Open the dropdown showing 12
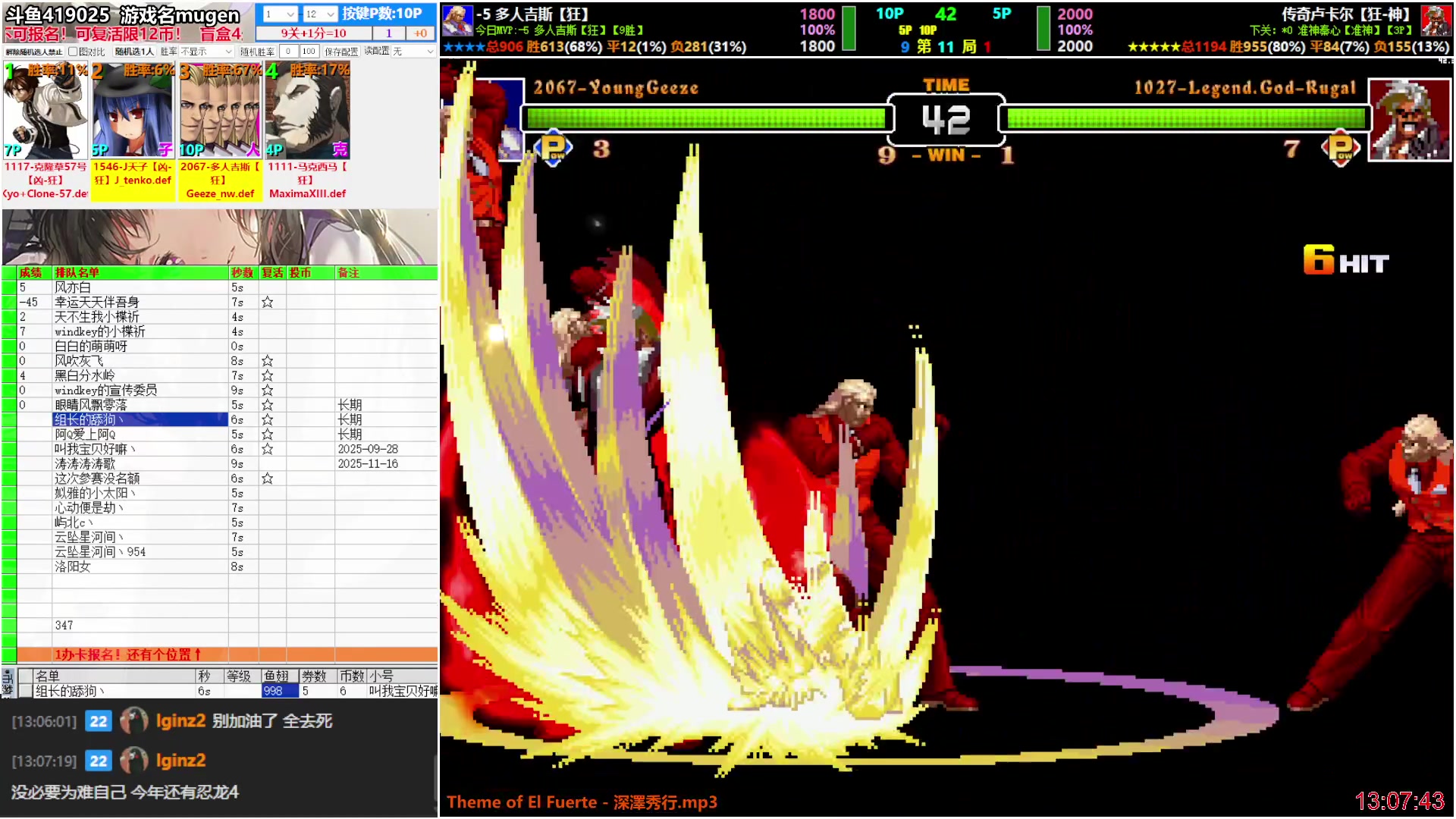 tap(319, 14)
